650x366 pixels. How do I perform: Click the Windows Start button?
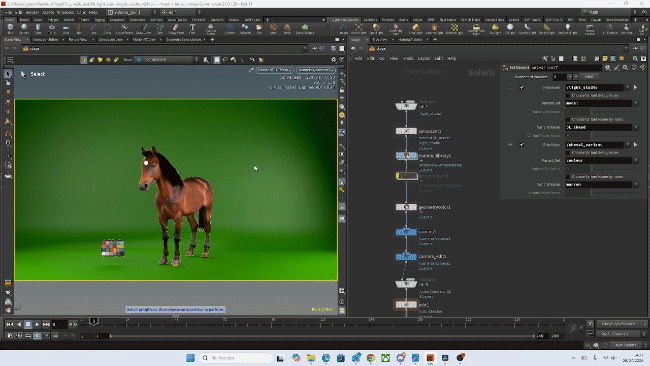pyautogui.click(x=190, y=358)
